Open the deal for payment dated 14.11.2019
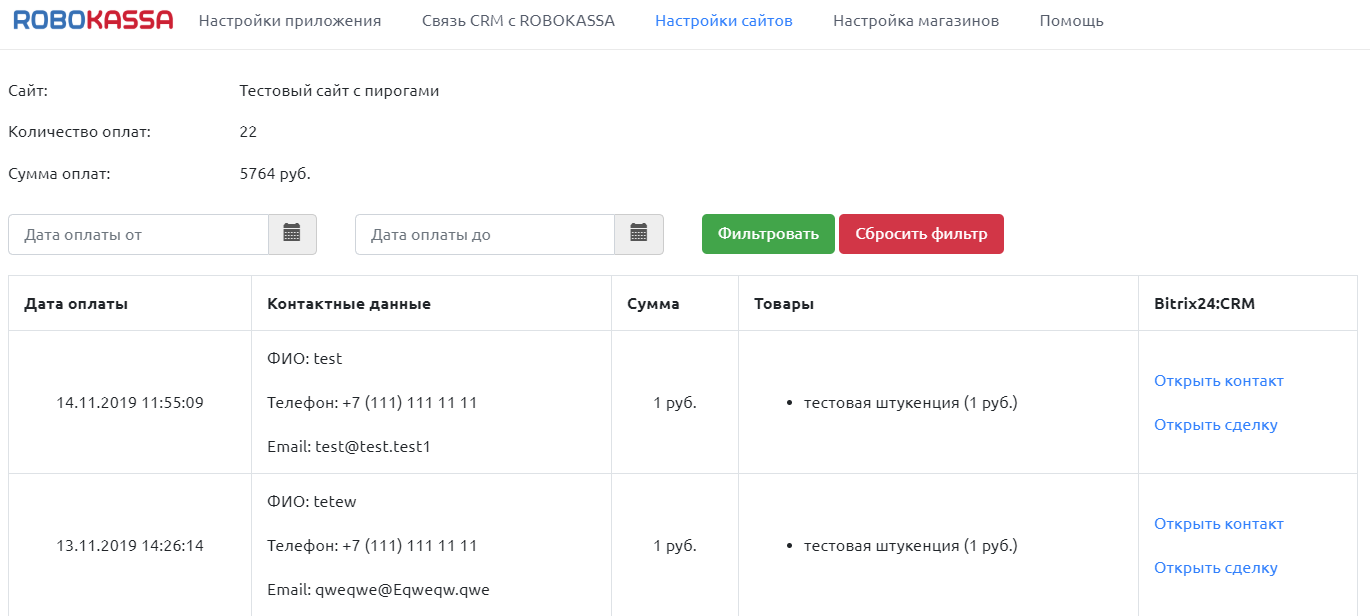The height and width of the screenshot is (616, 1370). pyautogui.click(x=1215, y=424)
